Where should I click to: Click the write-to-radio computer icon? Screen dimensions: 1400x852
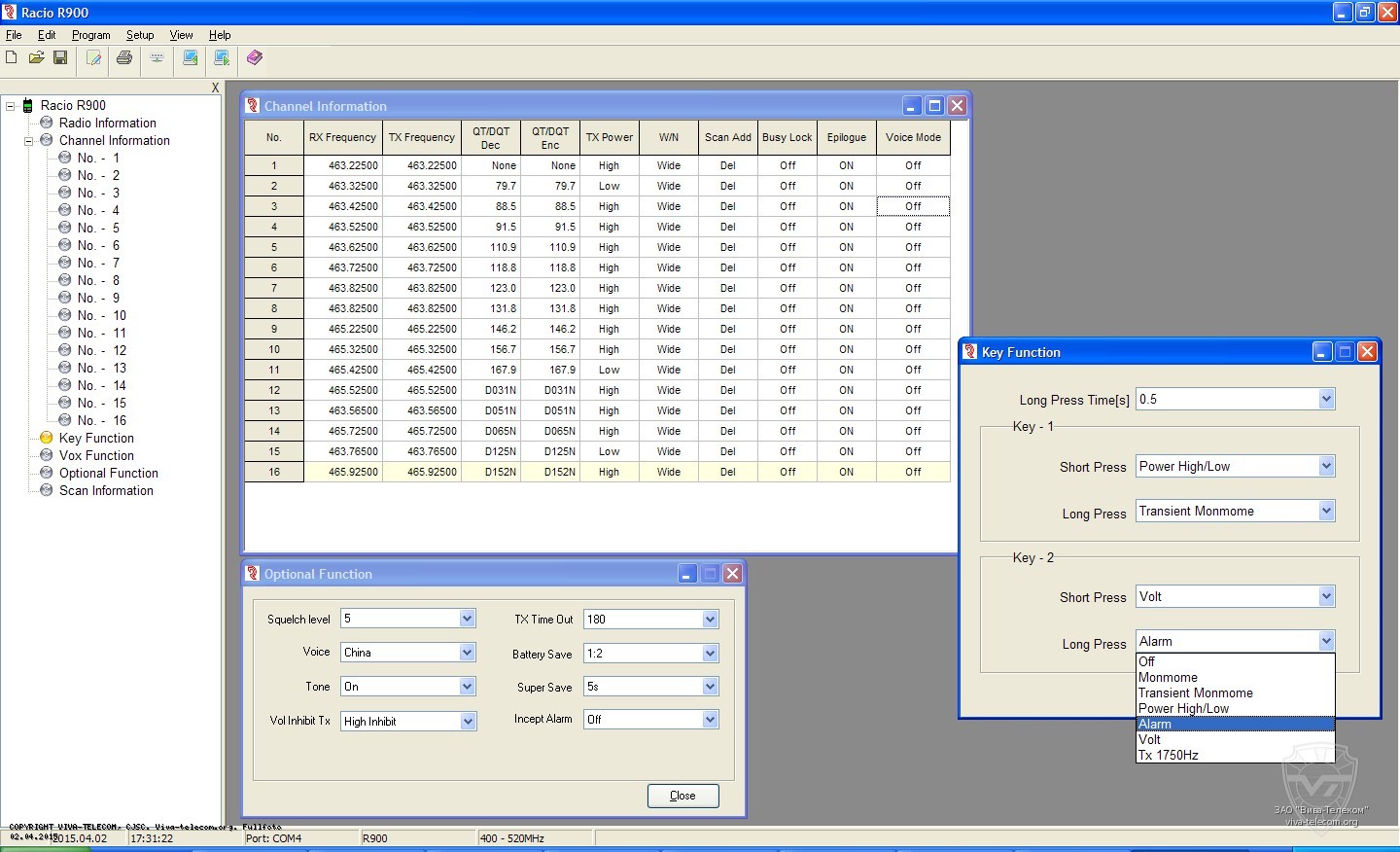pos(222,58)
